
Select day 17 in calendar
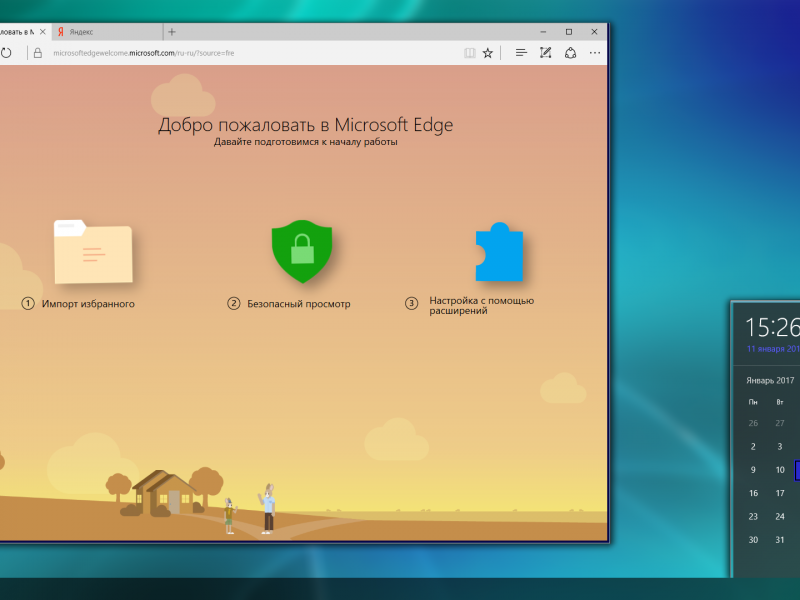[780, 493]
